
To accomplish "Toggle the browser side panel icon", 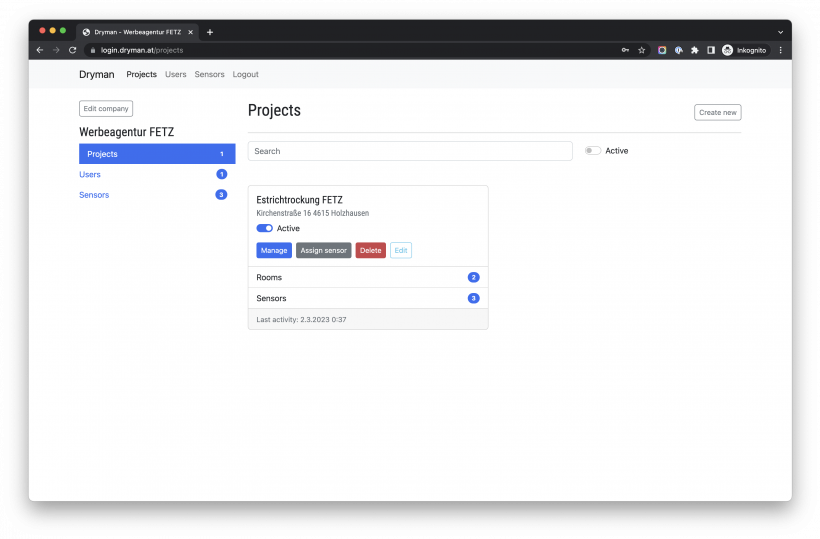I will [710, 50].
